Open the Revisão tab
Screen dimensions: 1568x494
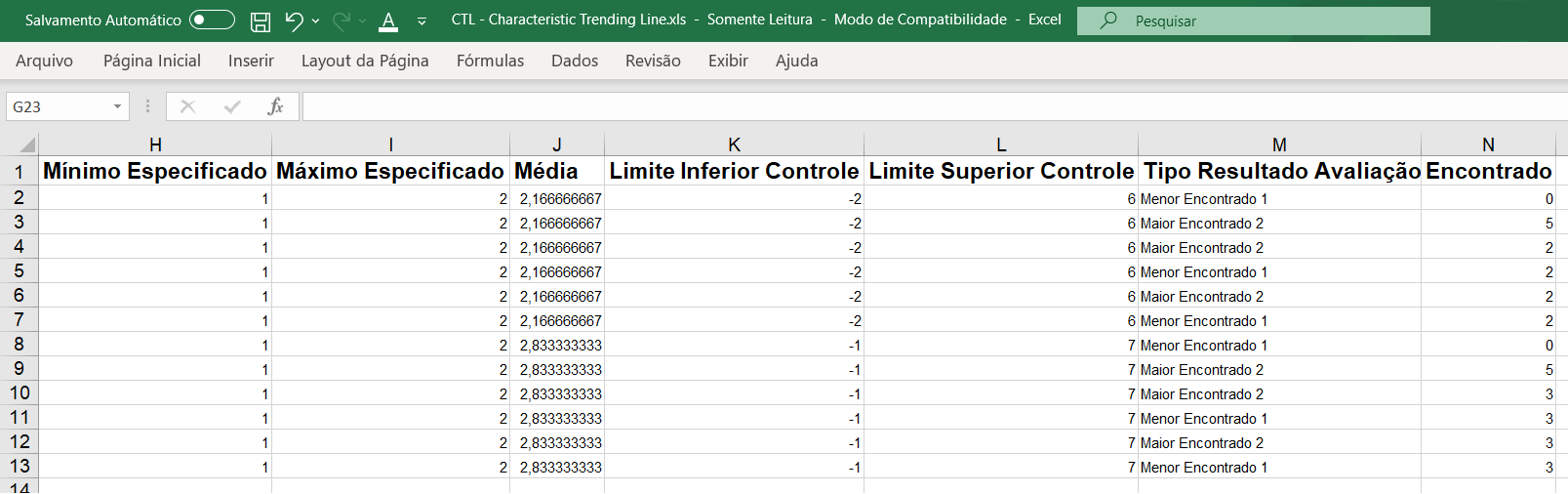point(653,61)
